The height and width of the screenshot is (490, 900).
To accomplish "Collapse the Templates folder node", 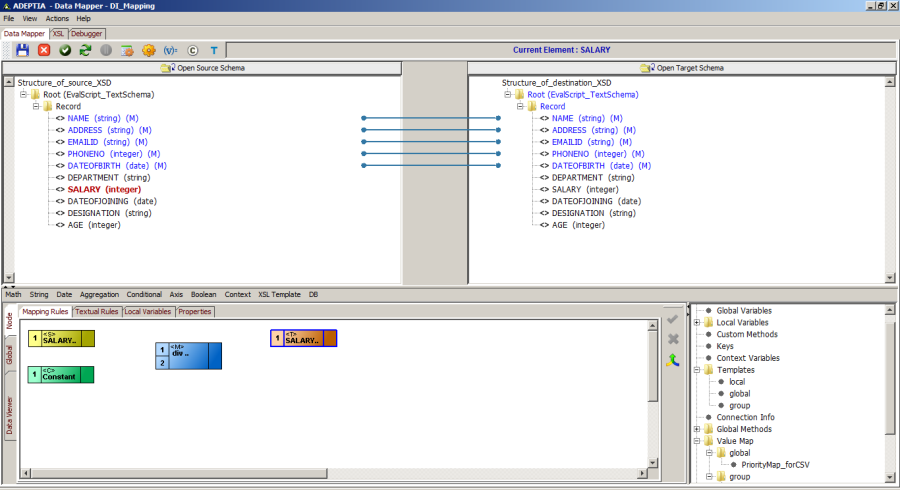I will 696,370.
